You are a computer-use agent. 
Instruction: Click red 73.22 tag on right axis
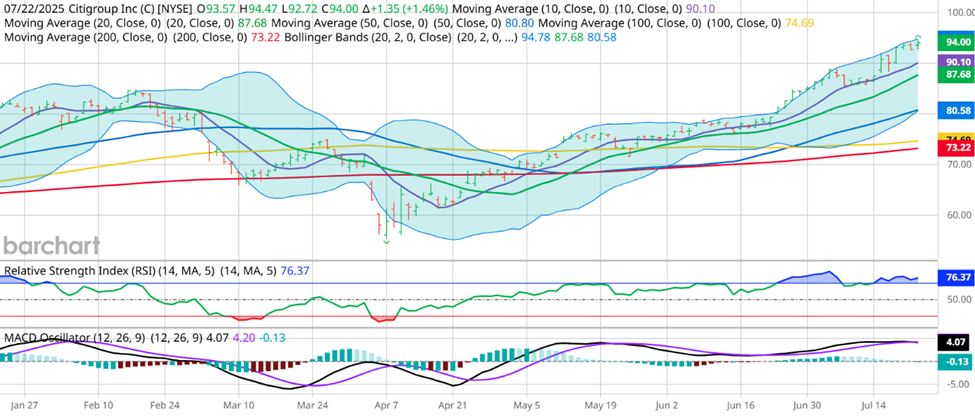(x=956, y=147)
